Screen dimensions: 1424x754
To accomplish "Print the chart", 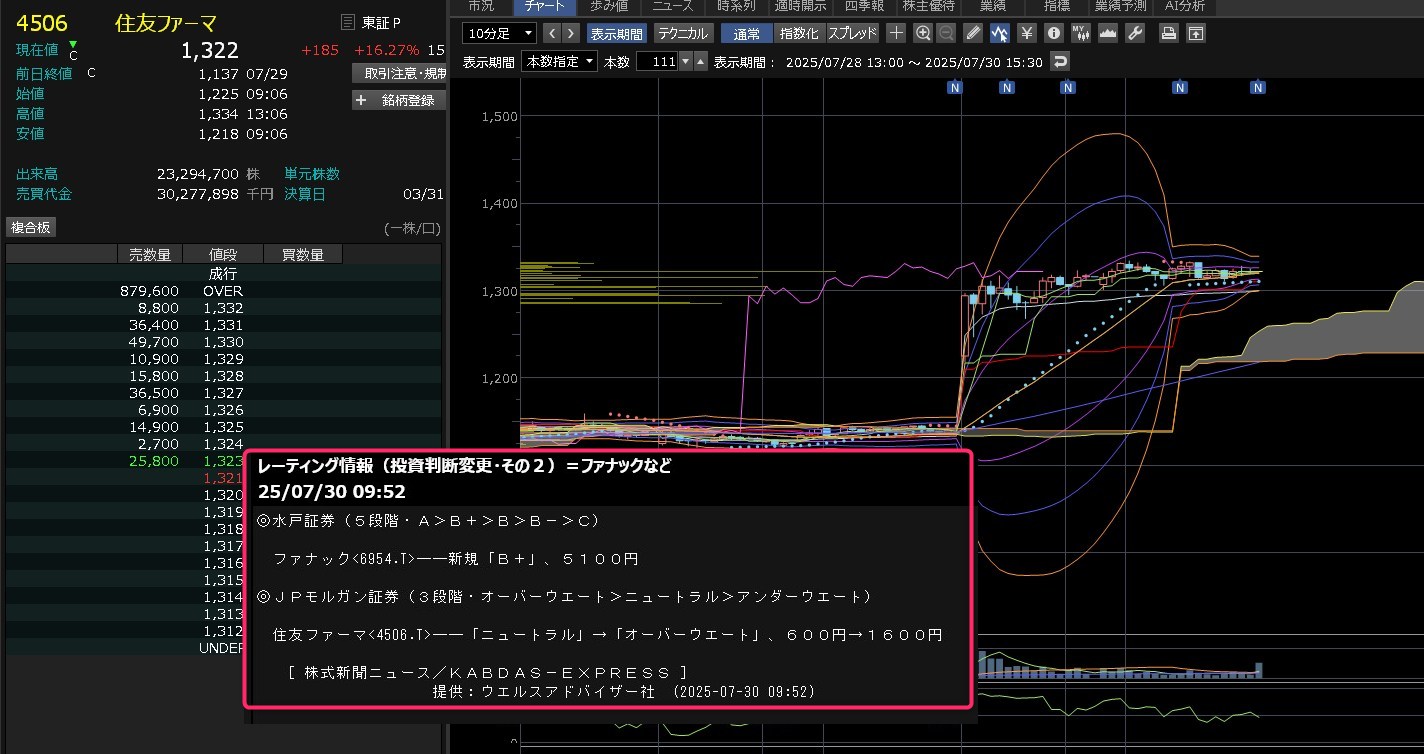I will pyautogui.click(x=1168, y=33).
